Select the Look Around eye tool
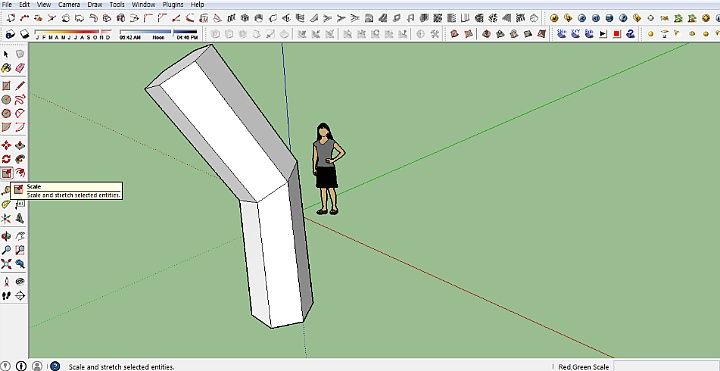Image resolution: width=720 pixels, height=371 pixels. point(20,282)
